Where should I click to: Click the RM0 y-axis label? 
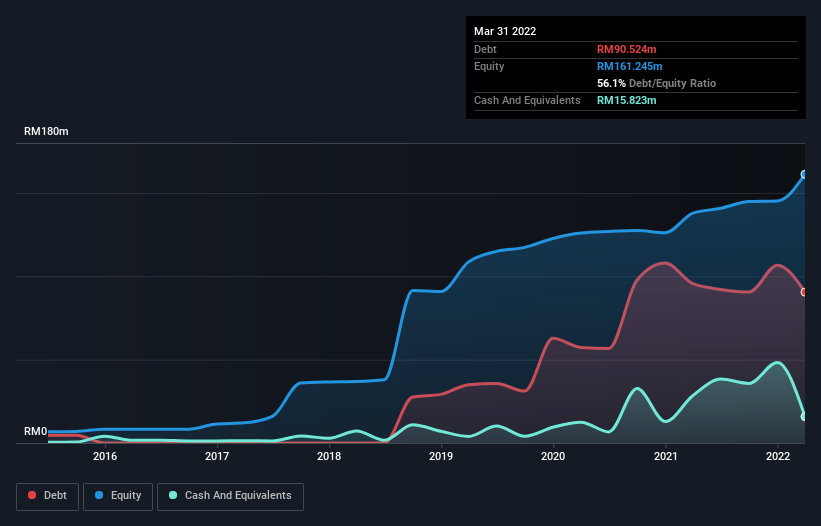coord(36,431)
